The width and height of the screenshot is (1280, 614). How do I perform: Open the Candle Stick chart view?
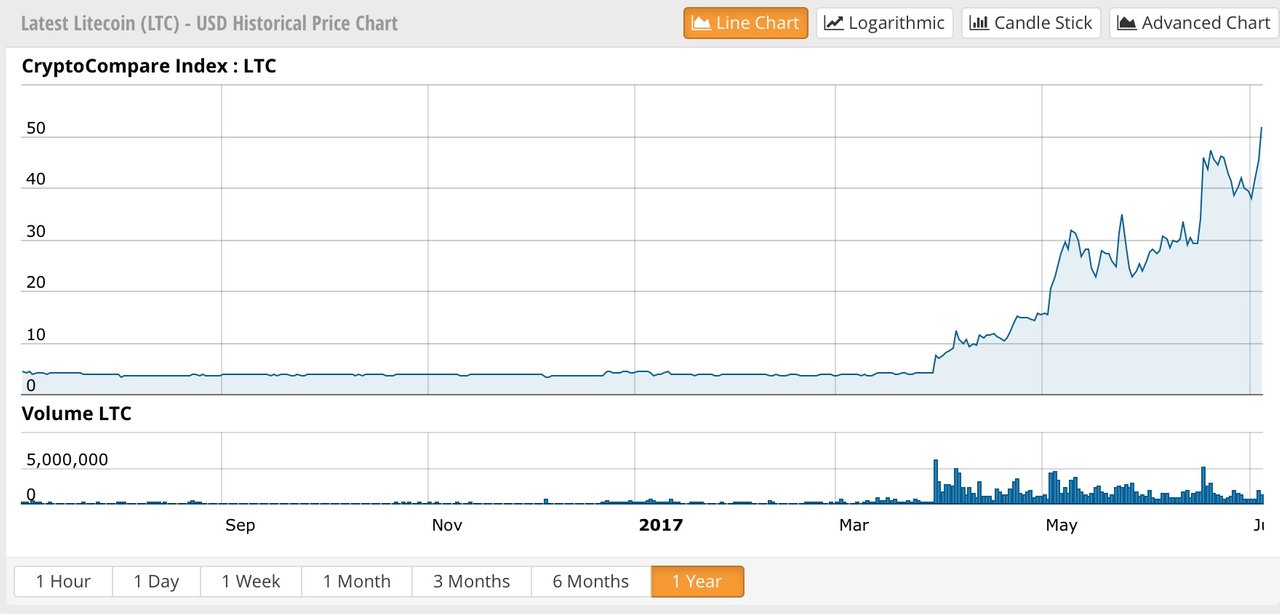point(1031,23)
